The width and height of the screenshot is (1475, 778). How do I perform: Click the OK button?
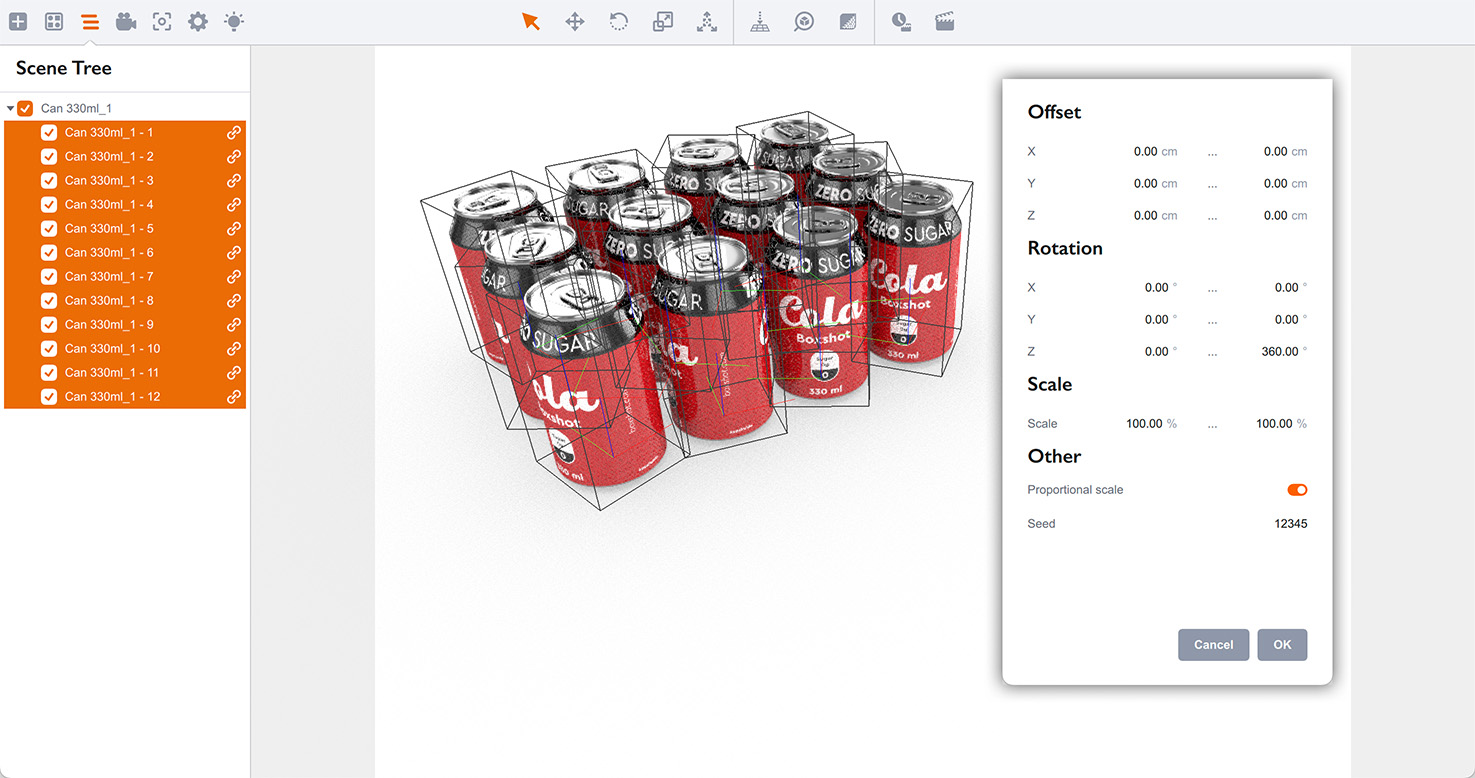pos(1282,644)
